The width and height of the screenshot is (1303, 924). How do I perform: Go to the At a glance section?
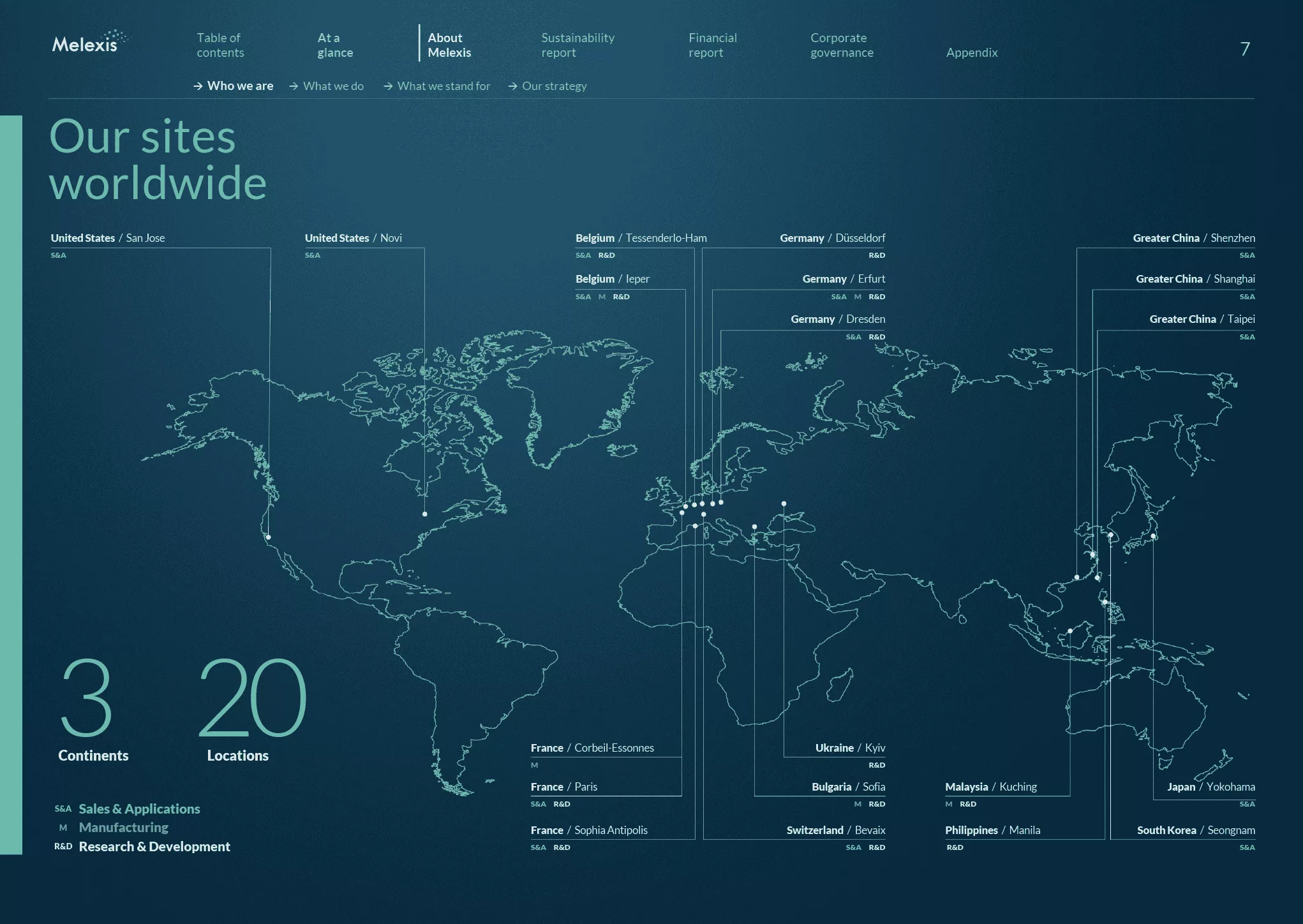coord(335,45)
